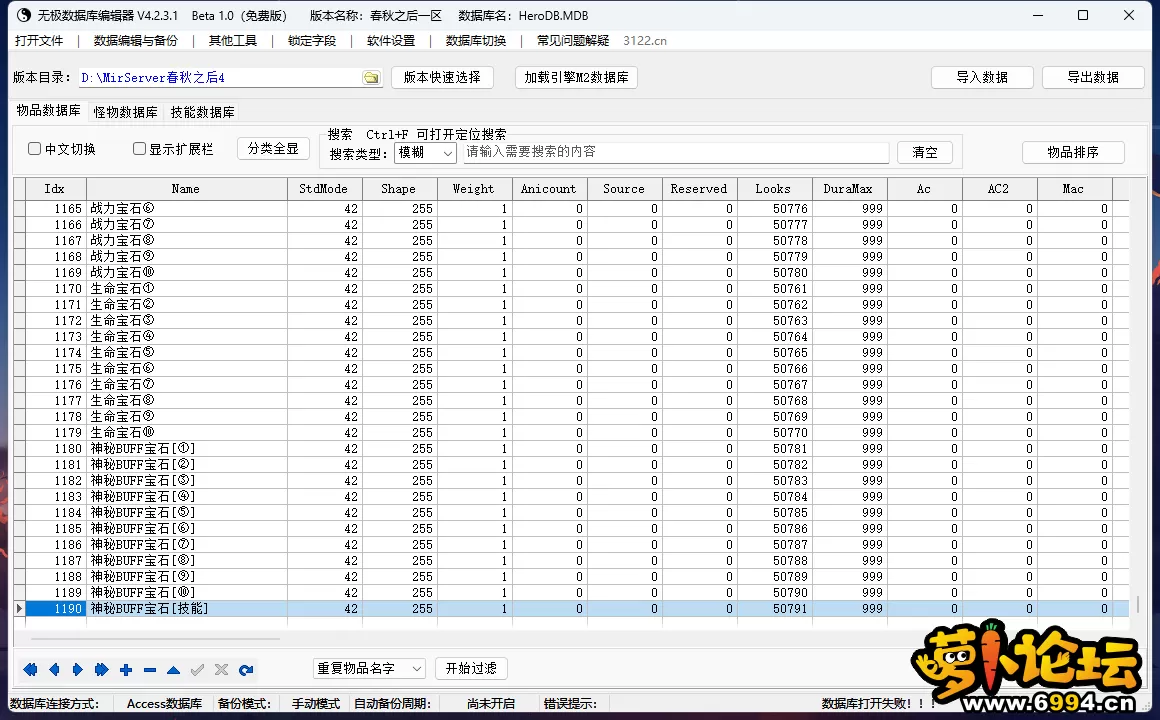The height and width of the screenshot is (720, 1160).
Task: Click the search content input field
Action: 675,152
